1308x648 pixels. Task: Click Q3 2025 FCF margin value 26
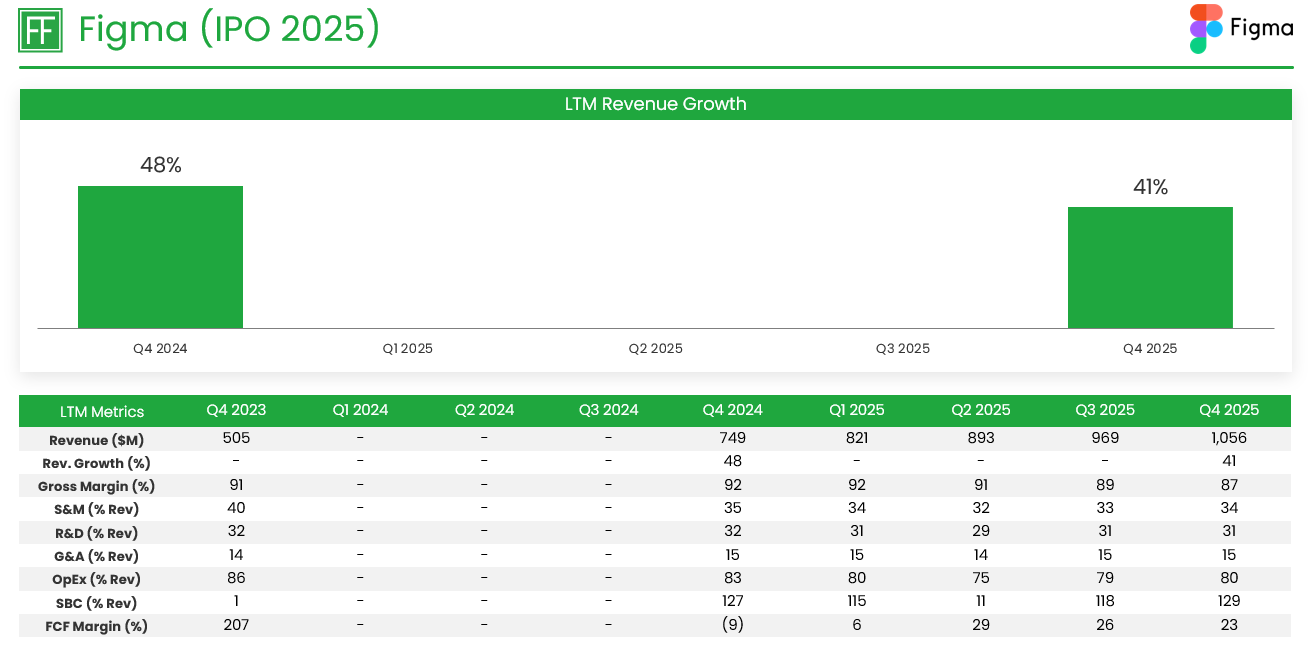pyautogui.click(x=1105, y=624)
